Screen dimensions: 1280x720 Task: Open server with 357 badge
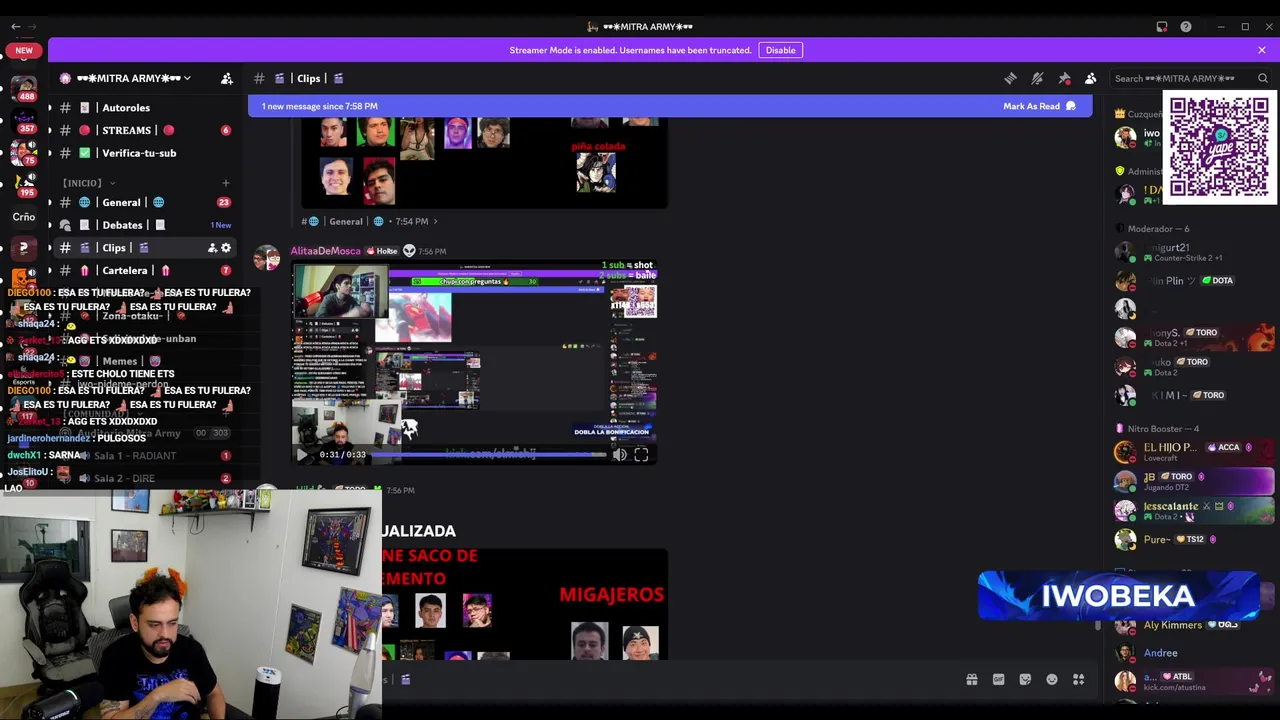pos(24,121)
